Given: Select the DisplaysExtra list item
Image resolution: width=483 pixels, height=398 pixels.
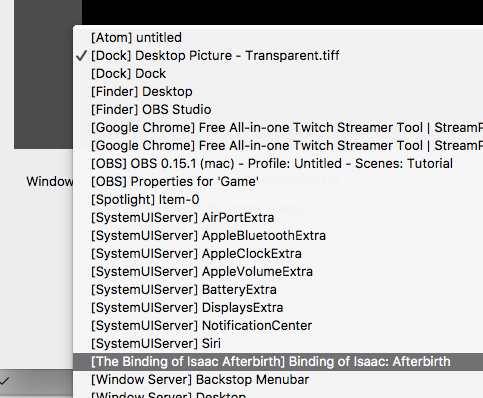Looking at the screenshot, I should click(278, 307).
